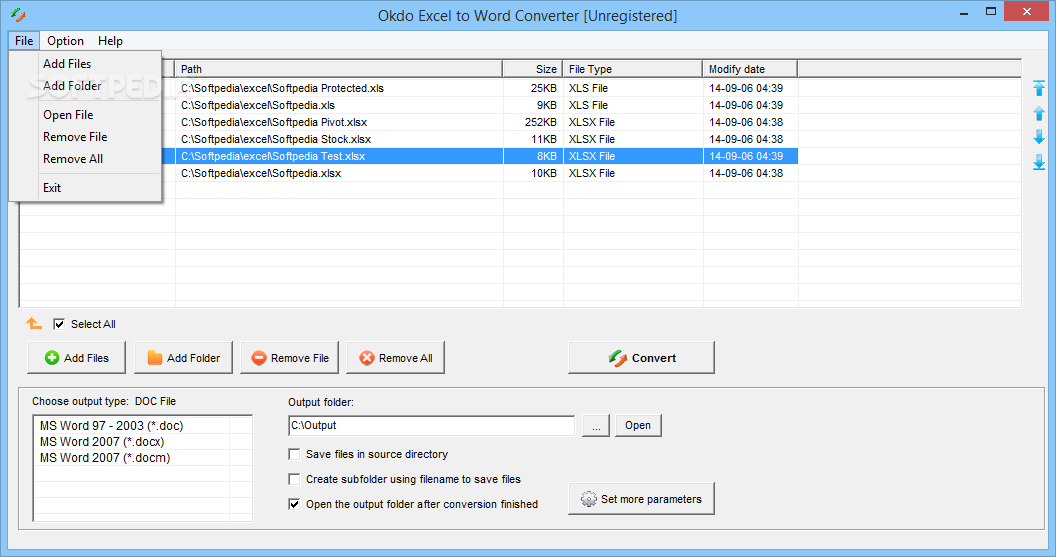
Task: Sort by the File Type column header
Action: point(633,69)
